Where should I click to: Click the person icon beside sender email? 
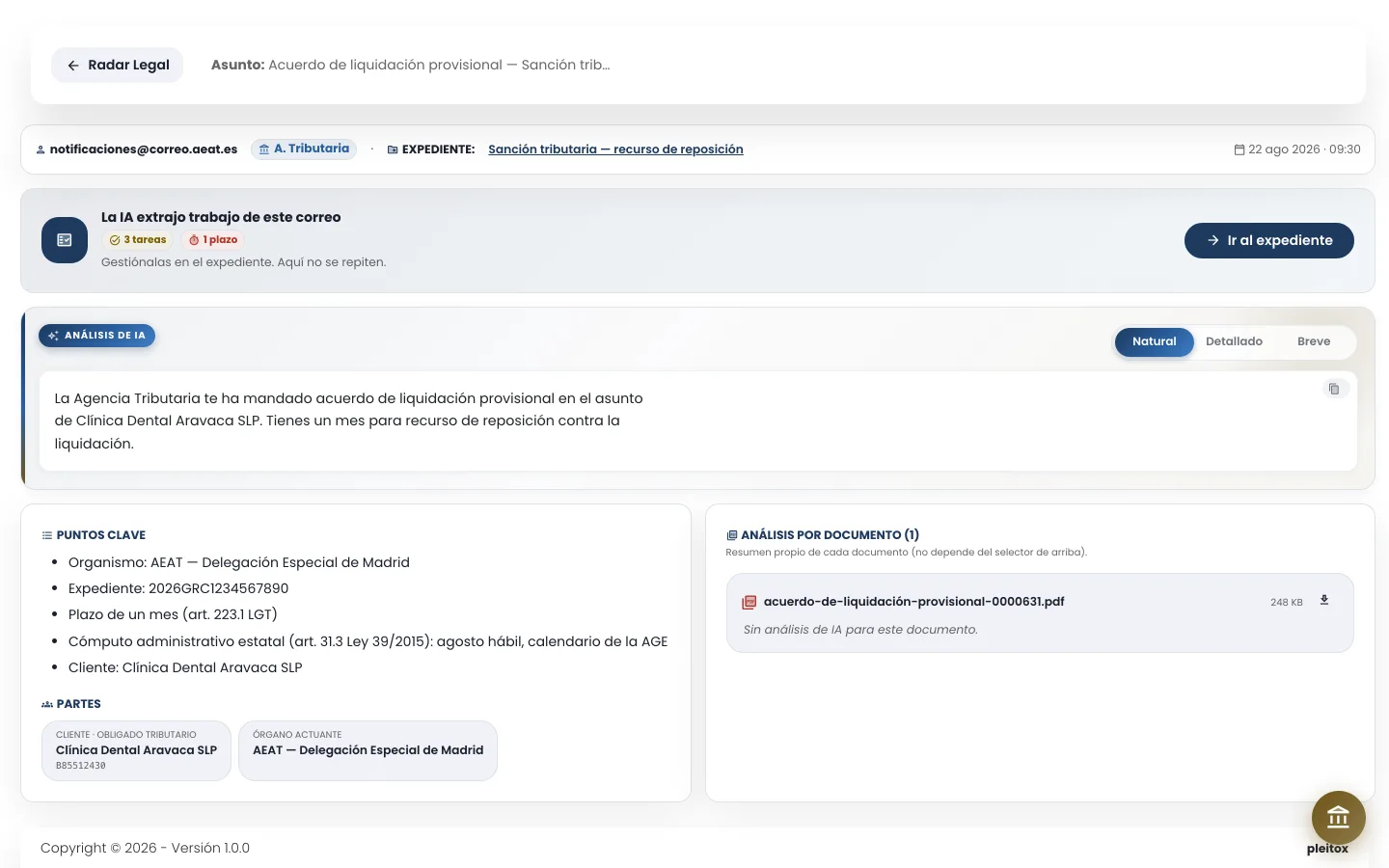(41, 149)
